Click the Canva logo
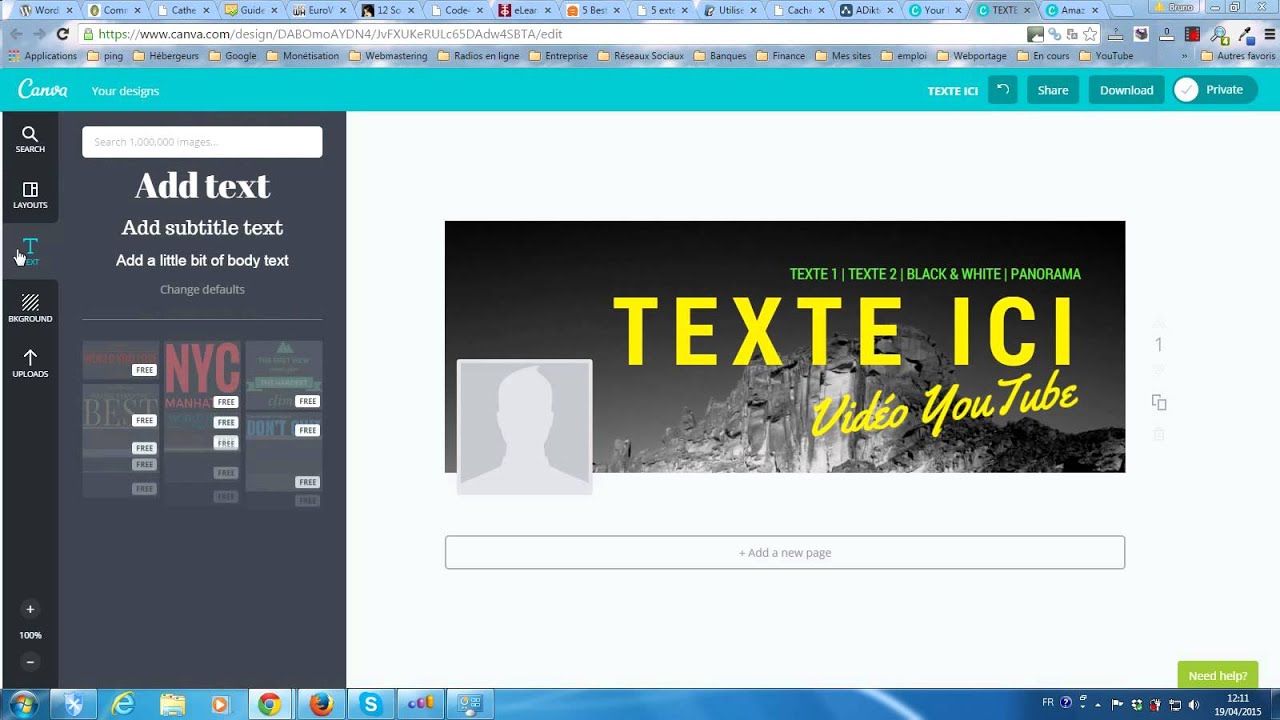 click(x=43, y=90)
